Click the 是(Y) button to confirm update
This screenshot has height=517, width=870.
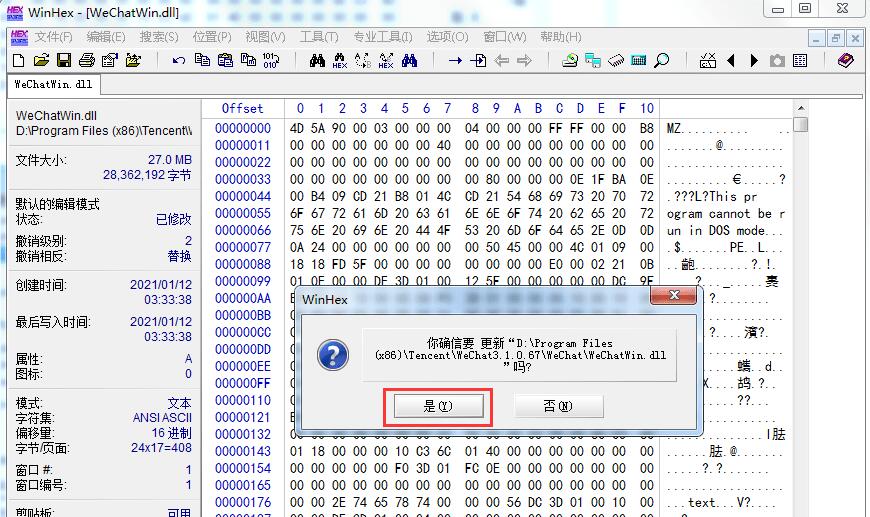tap(438, 406)
